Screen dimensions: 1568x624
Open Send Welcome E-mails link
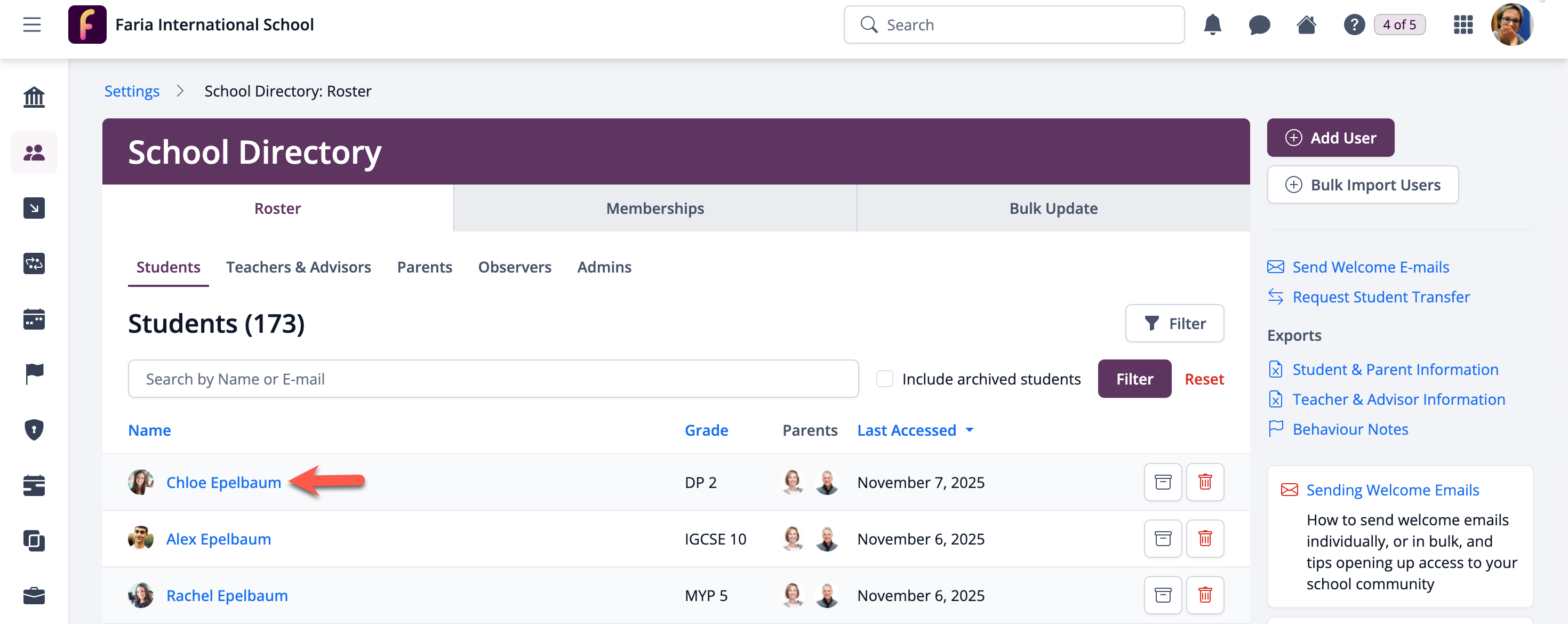[1370, 267]
